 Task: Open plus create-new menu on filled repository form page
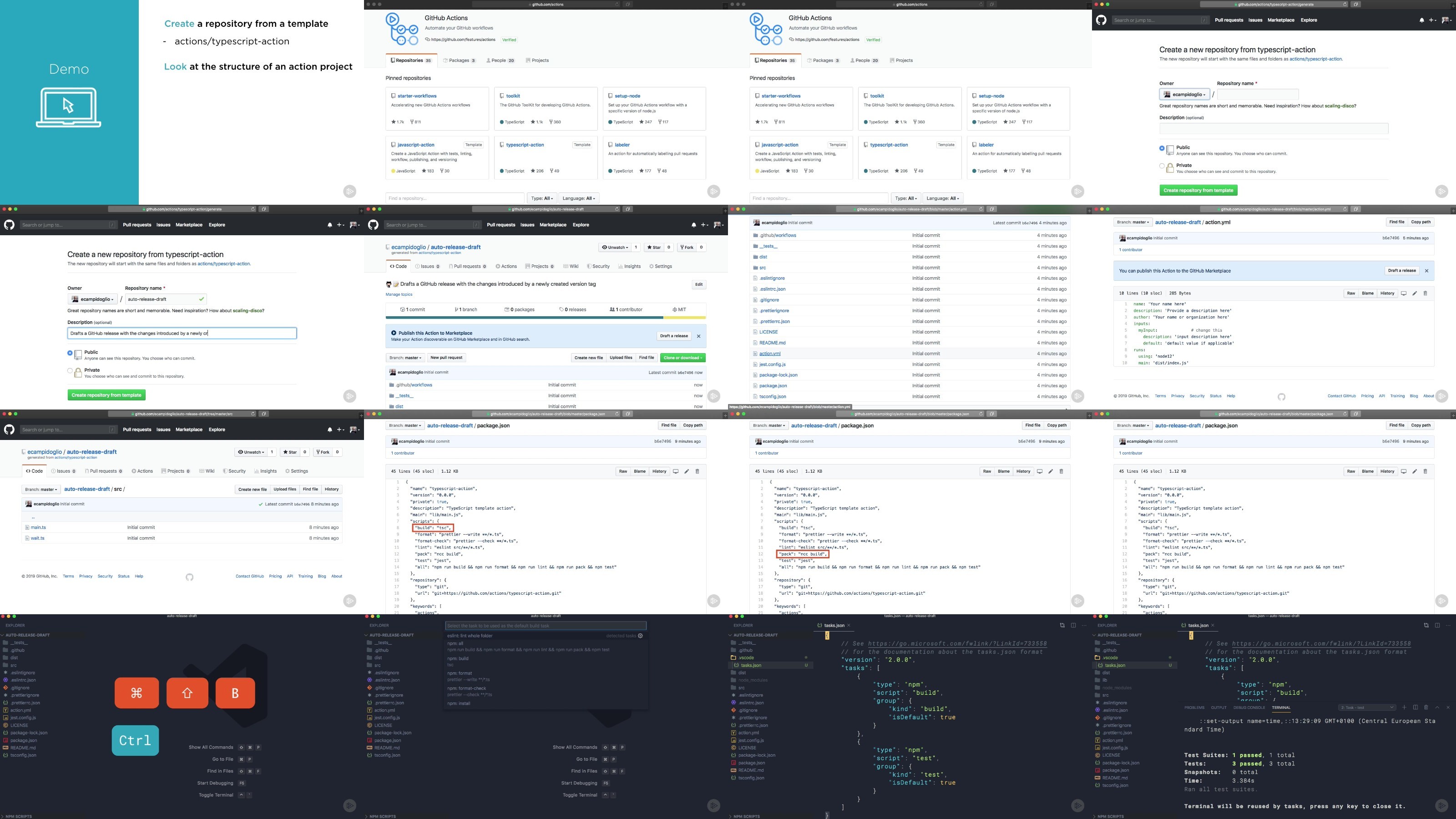(x=340, y=225)
